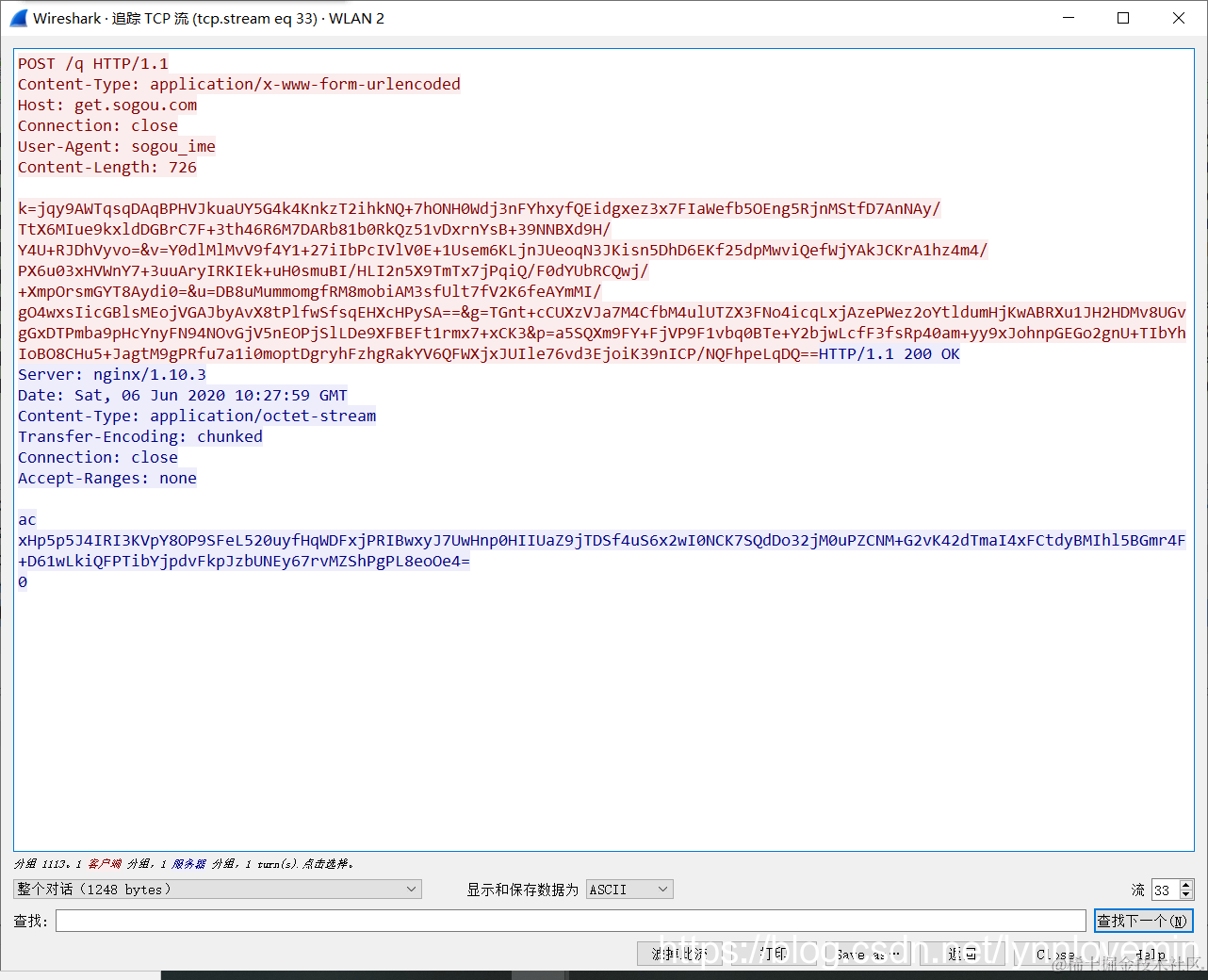Click the Help button at bottom
The height and width of the screenshot is (980, 1208).
tap(1151, 955)
